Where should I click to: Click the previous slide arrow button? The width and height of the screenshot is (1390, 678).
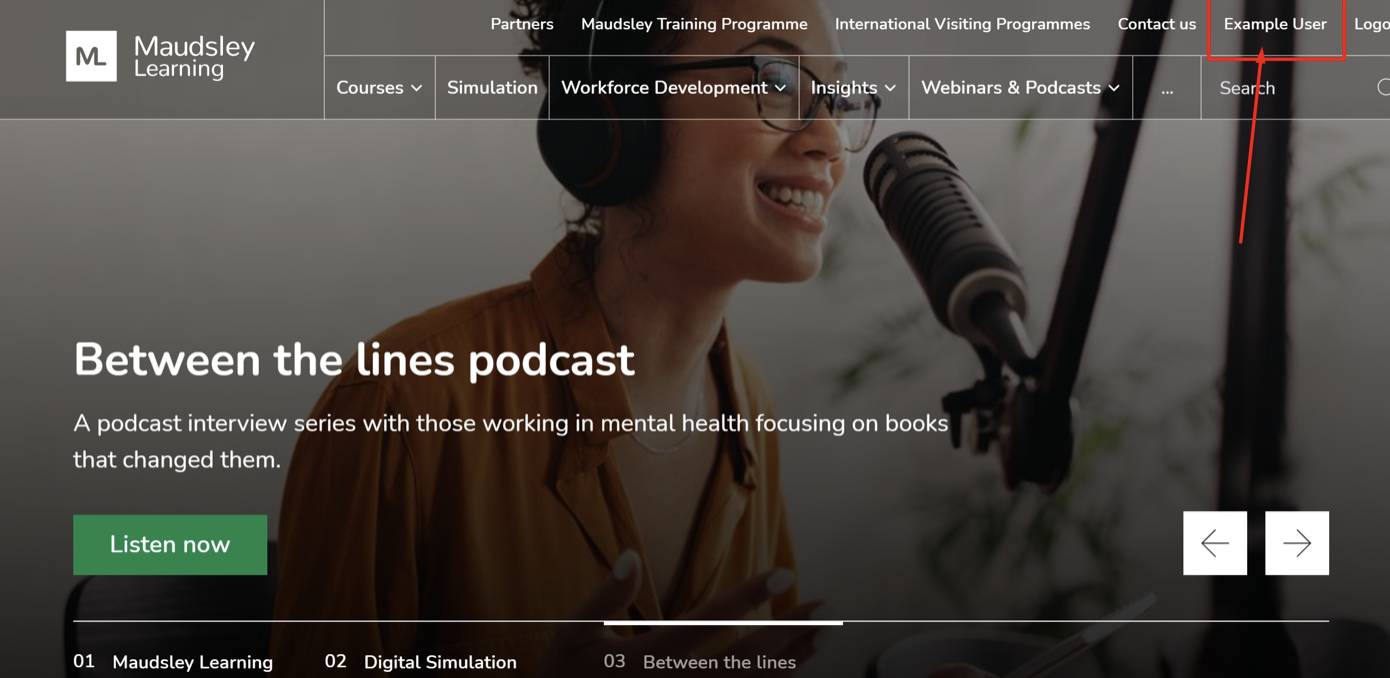coord(1215,543)
